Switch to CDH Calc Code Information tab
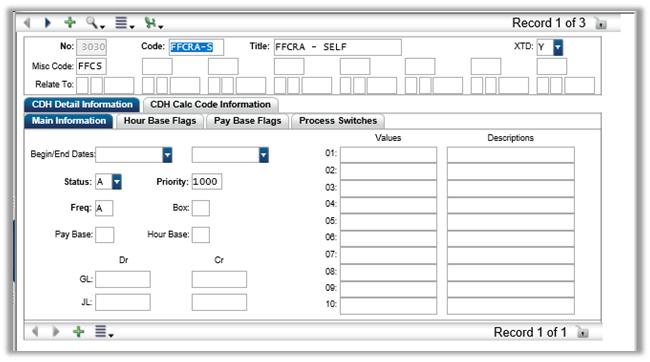 coord(211,104)
